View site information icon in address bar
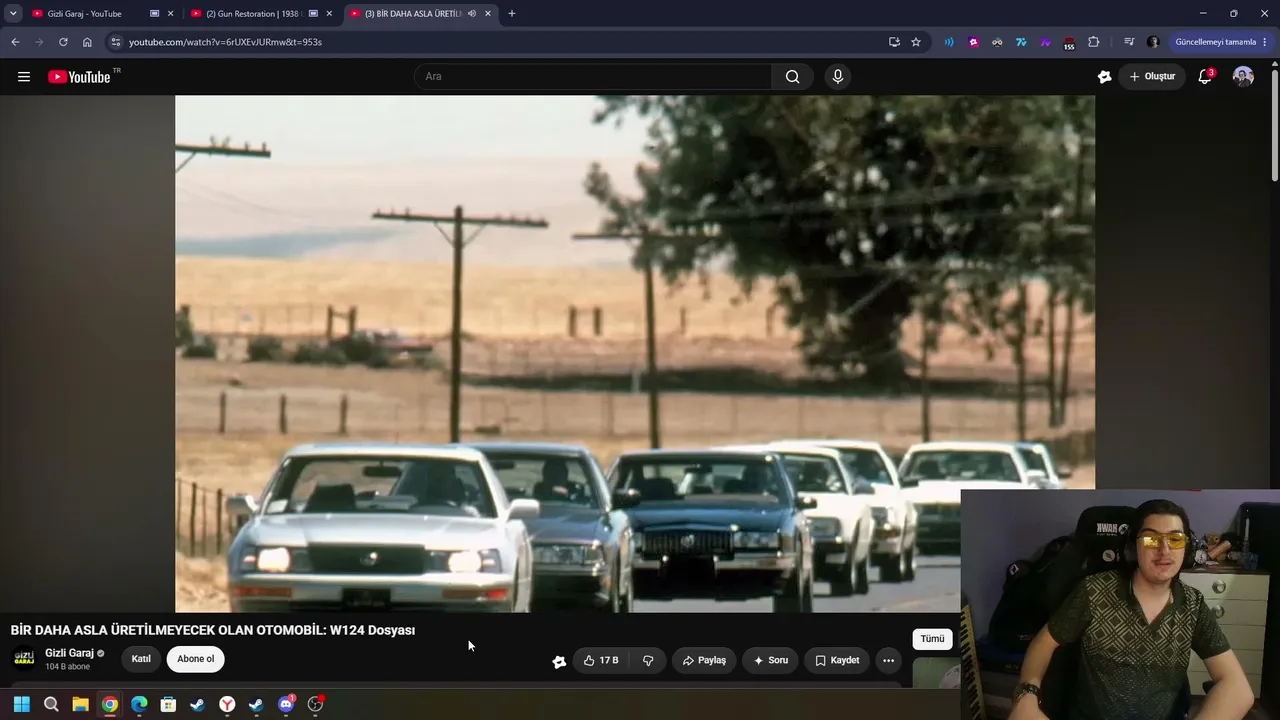The height and width of the screenshot is (720, 1280). click(x=116, y=42)
